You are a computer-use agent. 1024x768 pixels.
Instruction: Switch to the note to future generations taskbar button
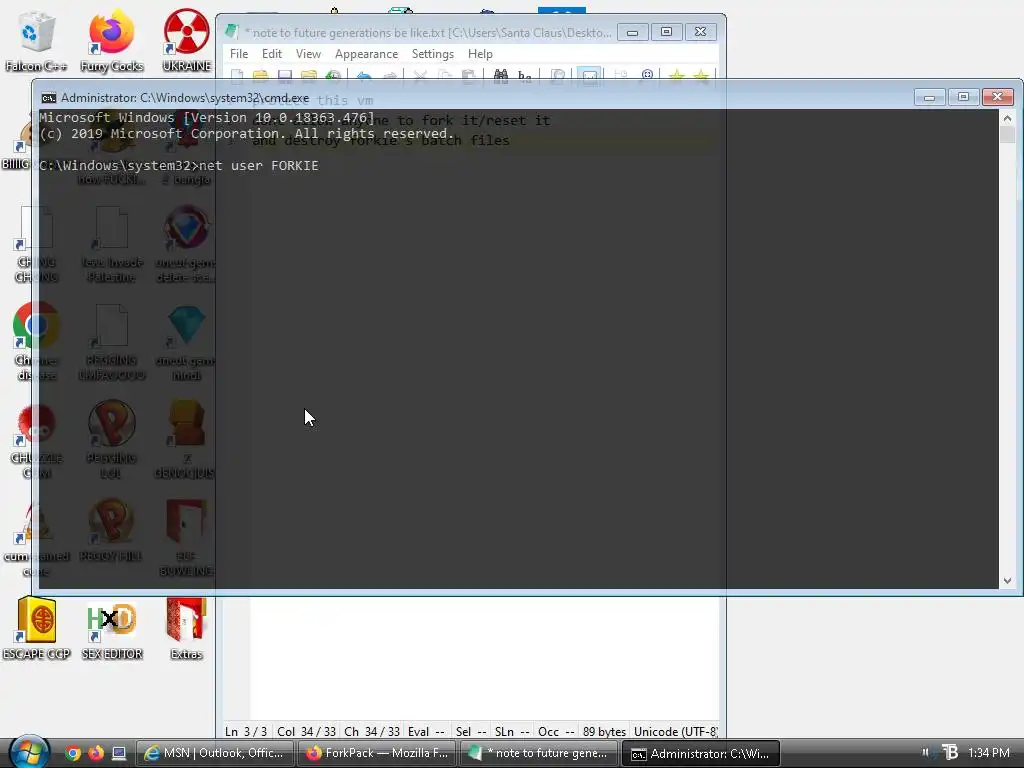coord(539,753)
